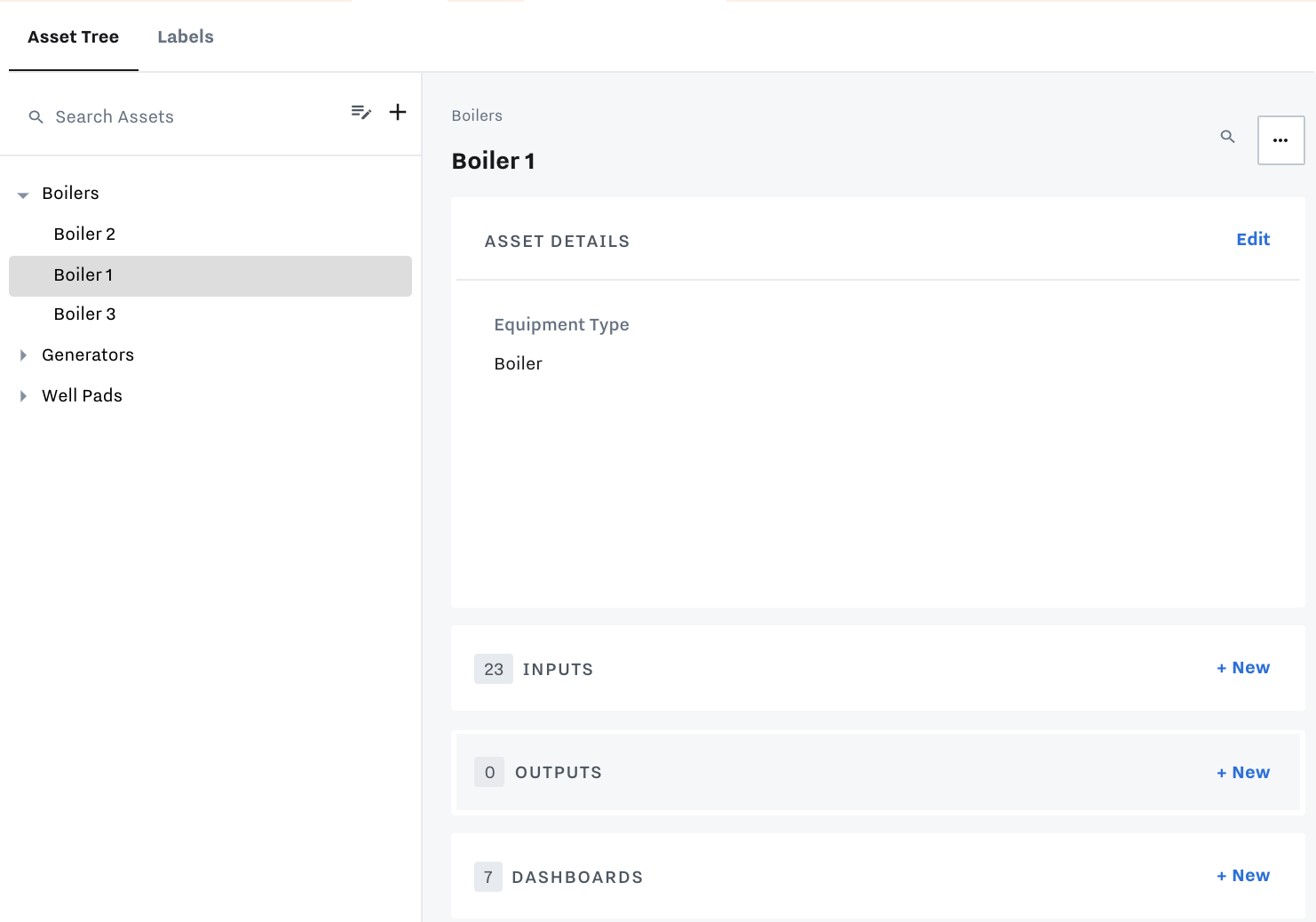The image size is (1316, 922).
Task: Add a new input with + New
Action: 1243,668
